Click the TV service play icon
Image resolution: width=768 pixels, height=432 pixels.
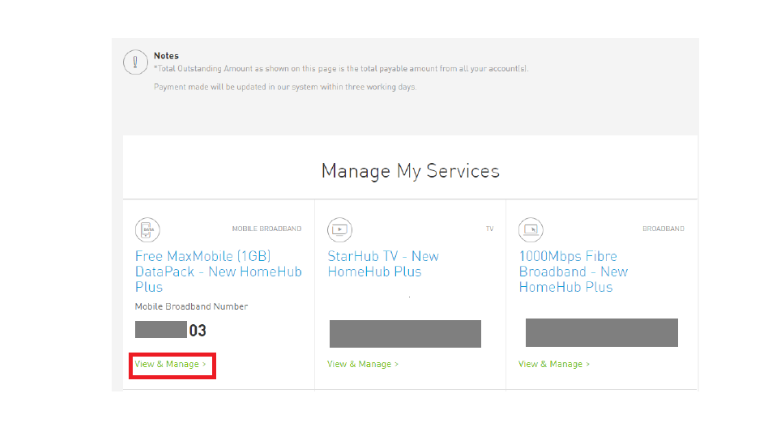coord(339,230)
